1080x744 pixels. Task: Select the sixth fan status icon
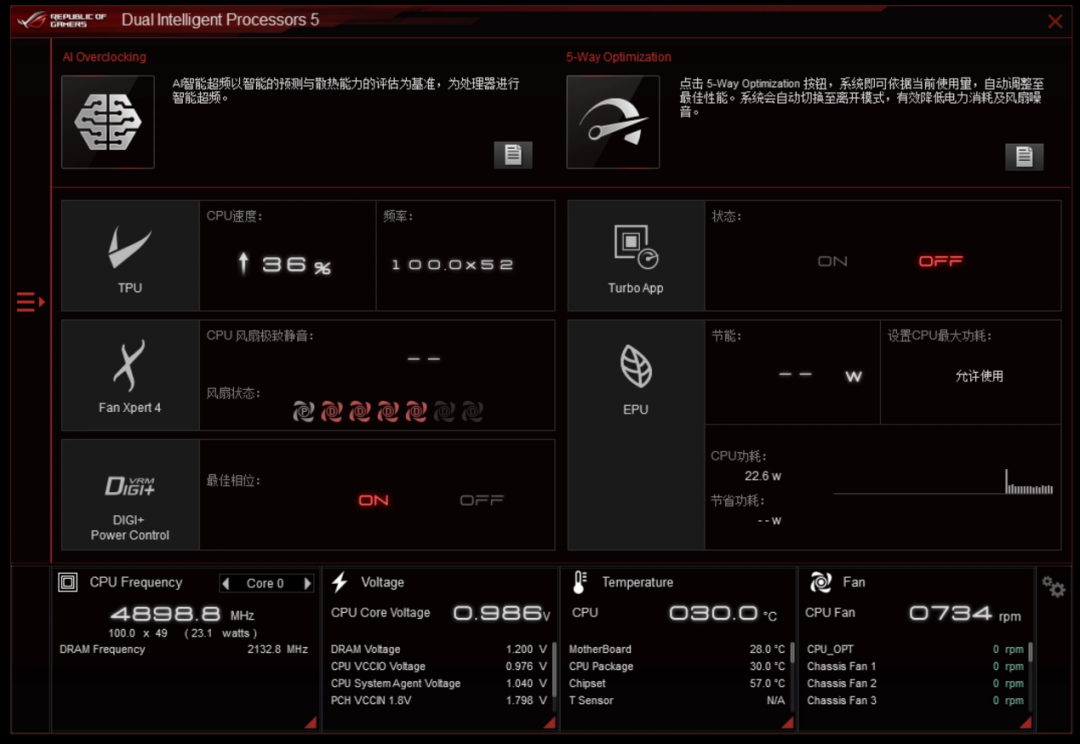444,412
